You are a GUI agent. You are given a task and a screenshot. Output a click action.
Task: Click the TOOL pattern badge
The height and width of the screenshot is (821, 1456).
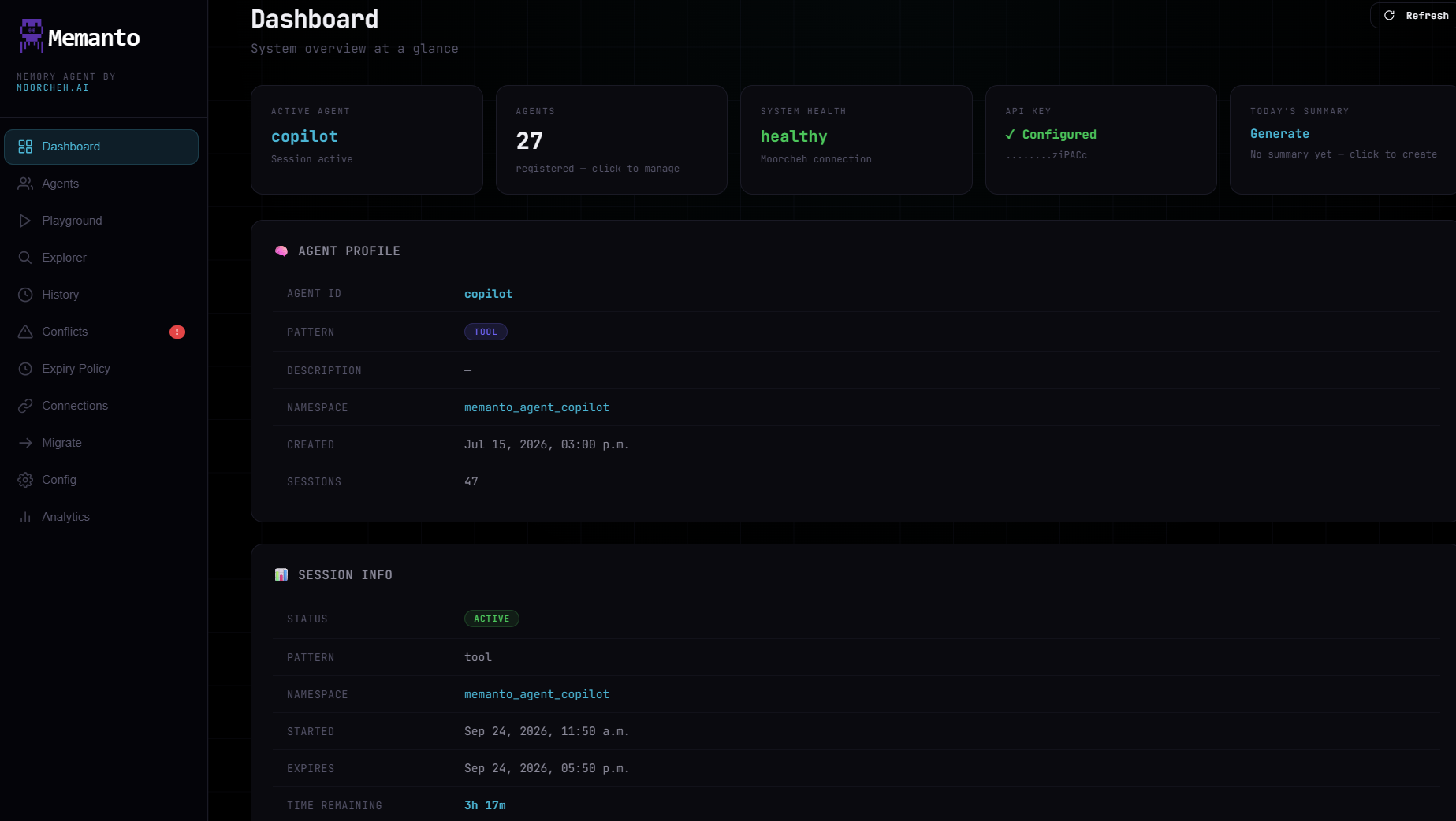tap(486, 332)
